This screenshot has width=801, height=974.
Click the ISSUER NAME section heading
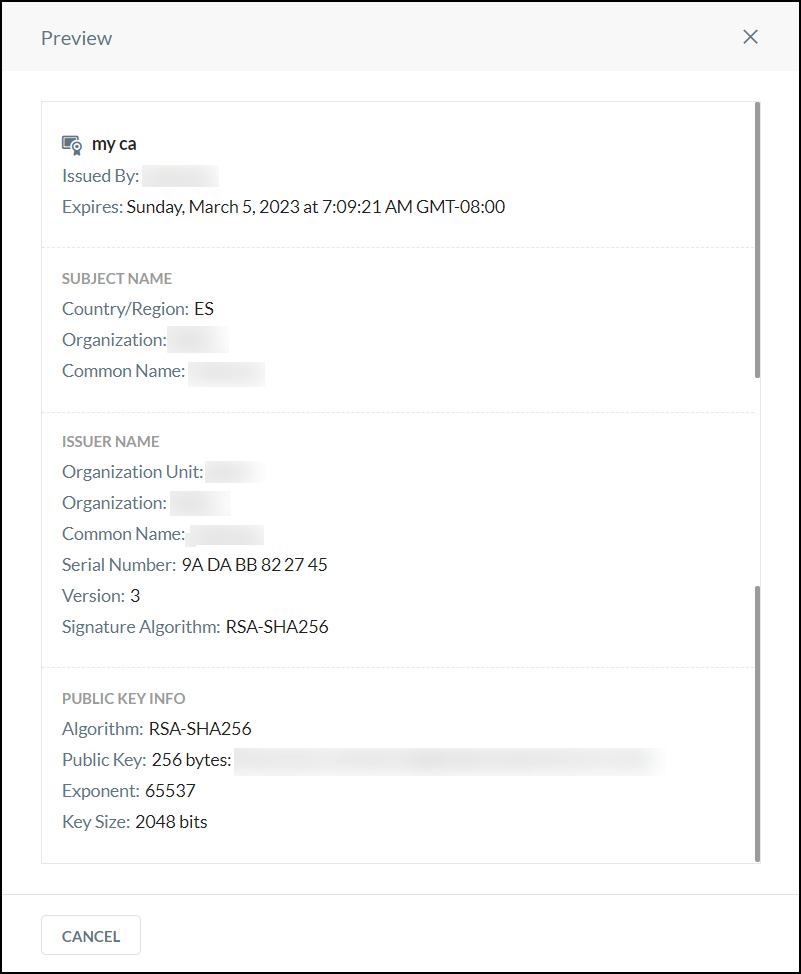111,442
